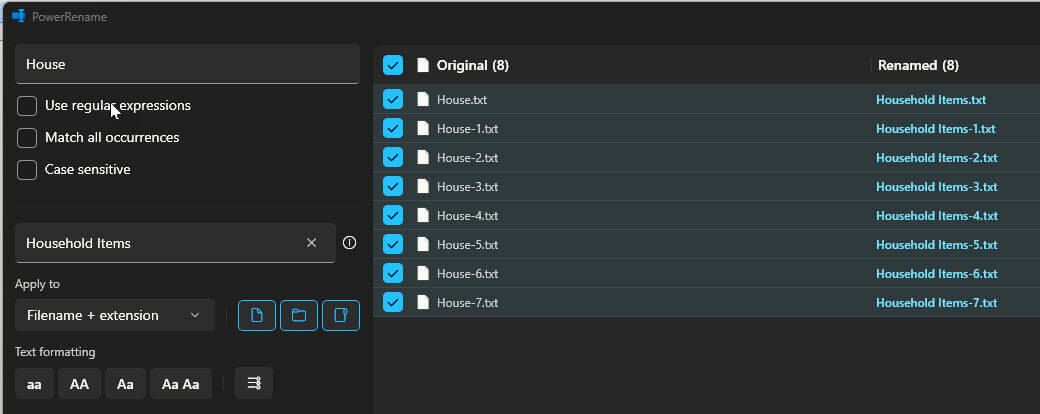Click the Renamed (8) column header
Image resolution: width=1040 pixels, height=414 pixels.
click(918, 65)
